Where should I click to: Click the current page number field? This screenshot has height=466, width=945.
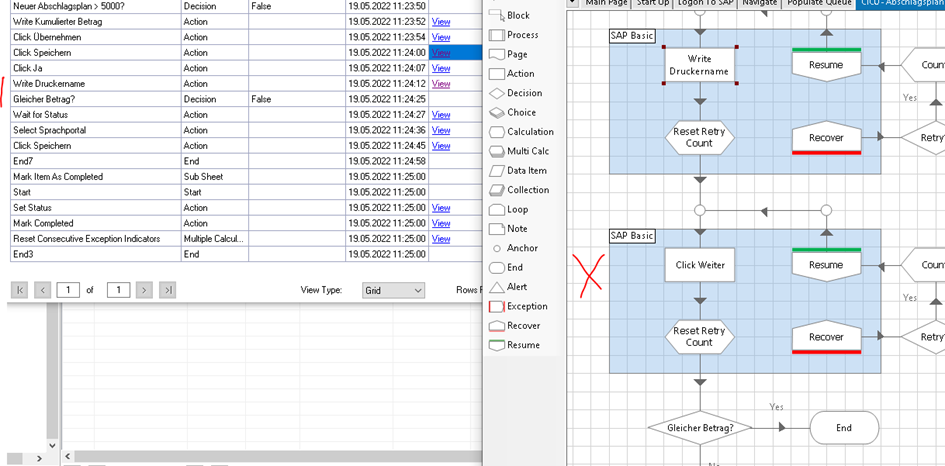(68, 290)
